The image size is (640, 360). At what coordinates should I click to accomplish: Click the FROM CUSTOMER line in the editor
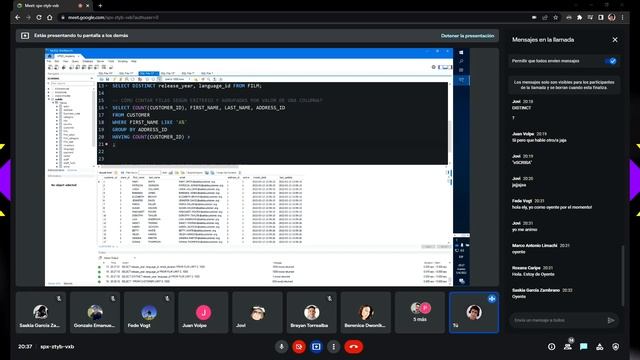click(131, 115)
